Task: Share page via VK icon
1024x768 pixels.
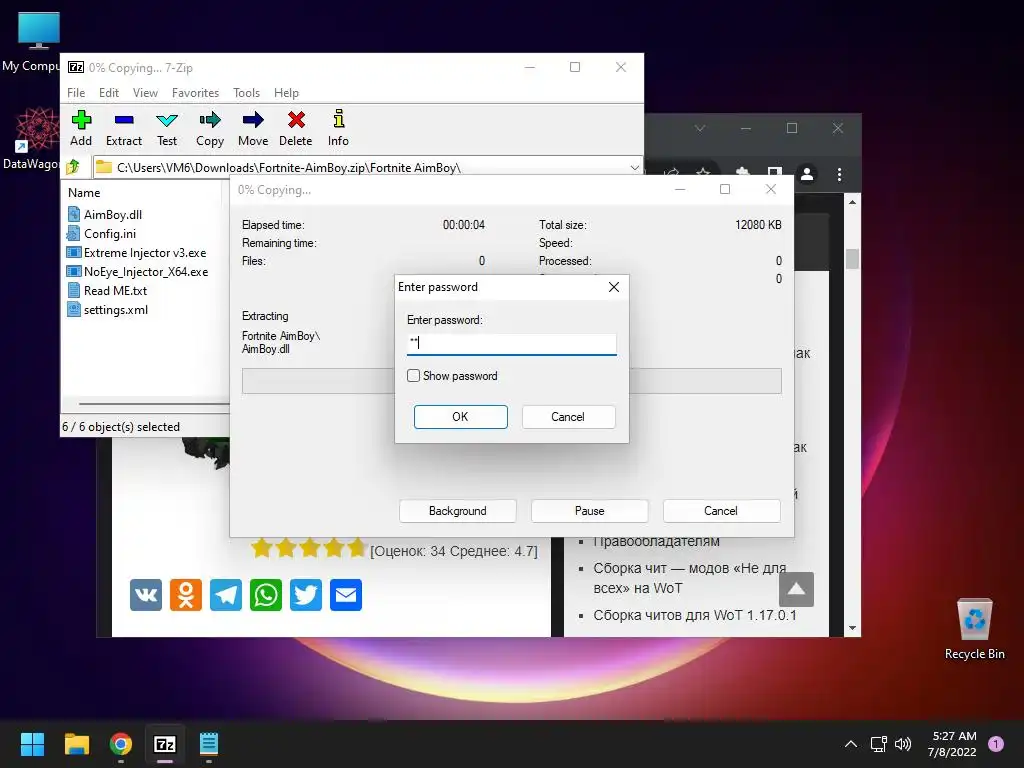Action: [x=146, y=595]
